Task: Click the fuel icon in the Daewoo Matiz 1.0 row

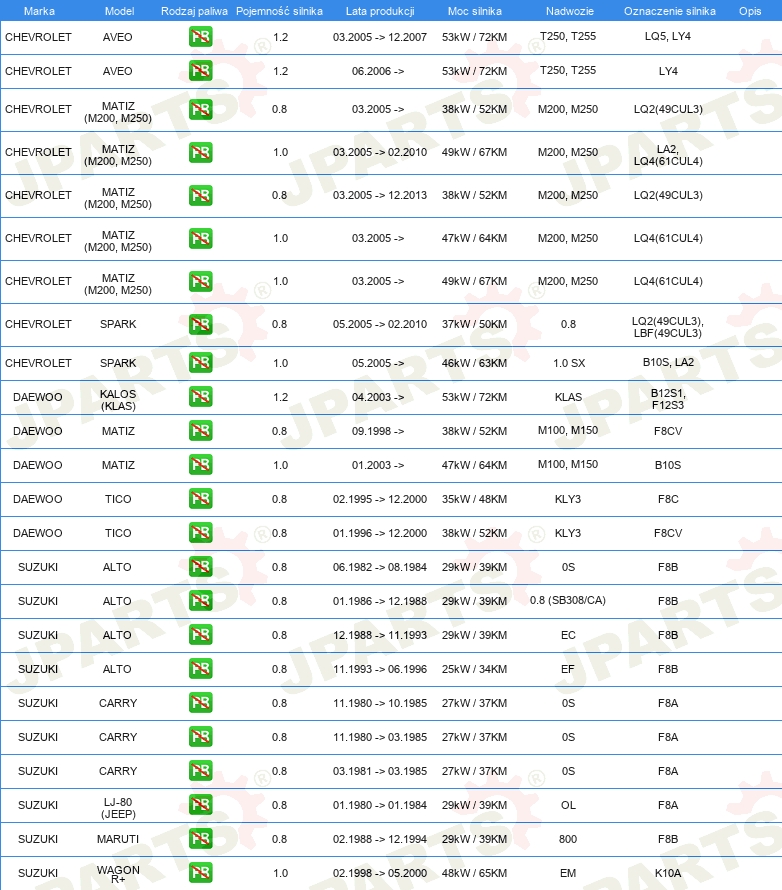Action: [x=200, y=465]
